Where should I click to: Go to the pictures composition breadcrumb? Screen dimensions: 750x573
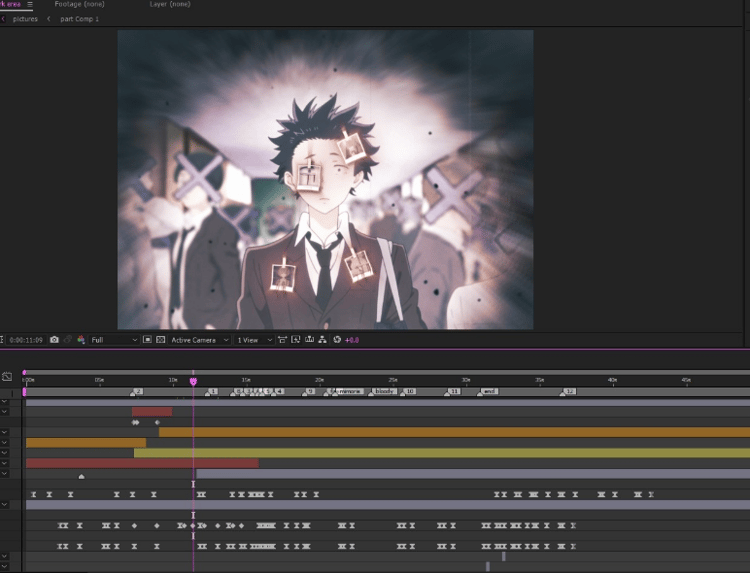pyautogui.click(x=25, y=19)
